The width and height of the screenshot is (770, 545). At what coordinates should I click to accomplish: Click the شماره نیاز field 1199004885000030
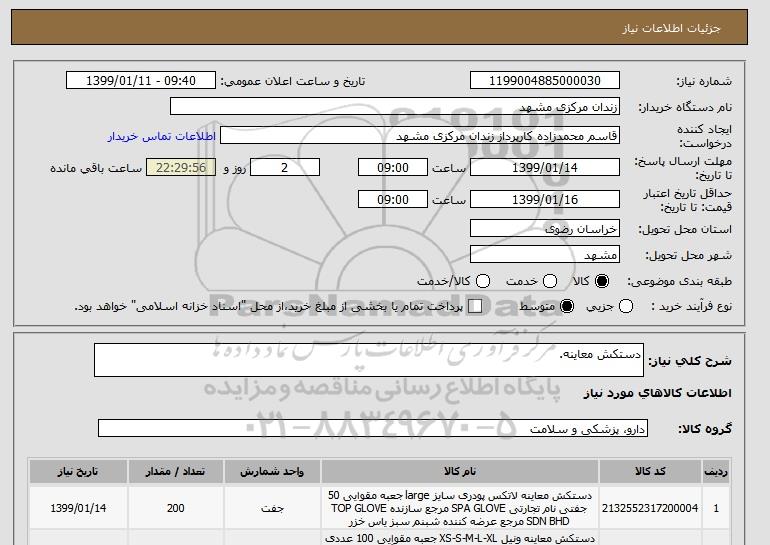pyautogui.click(x=545, y=81)
